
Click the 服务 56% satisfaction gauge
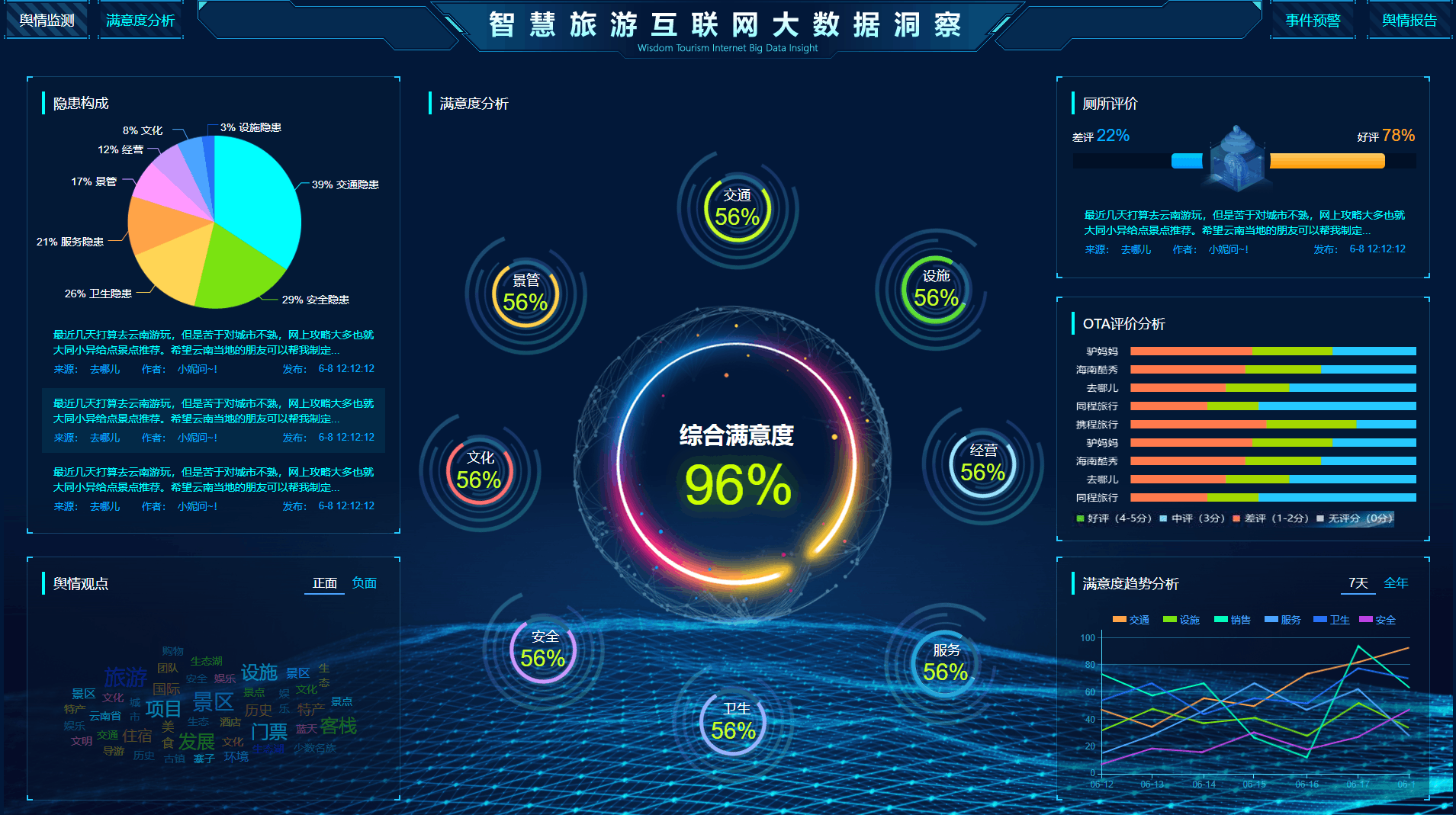(945, 663)
